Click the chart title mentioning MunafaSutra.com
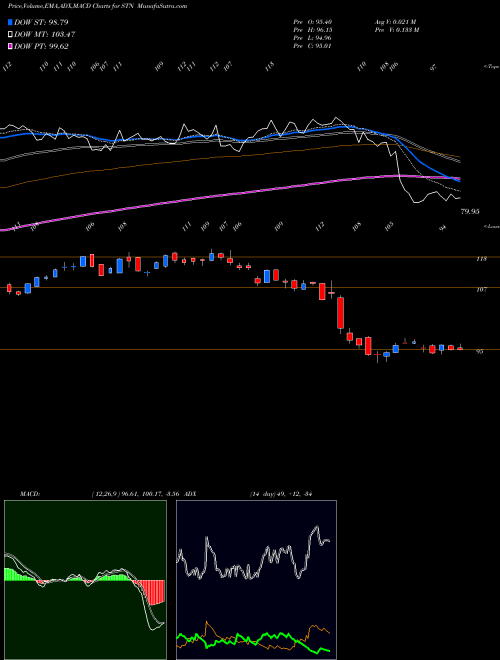 tap(98, 6)
